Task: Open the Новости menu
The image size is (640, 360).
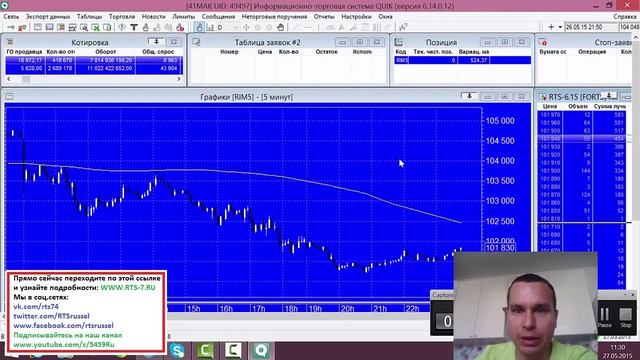Action: click(x=153, y=17)
